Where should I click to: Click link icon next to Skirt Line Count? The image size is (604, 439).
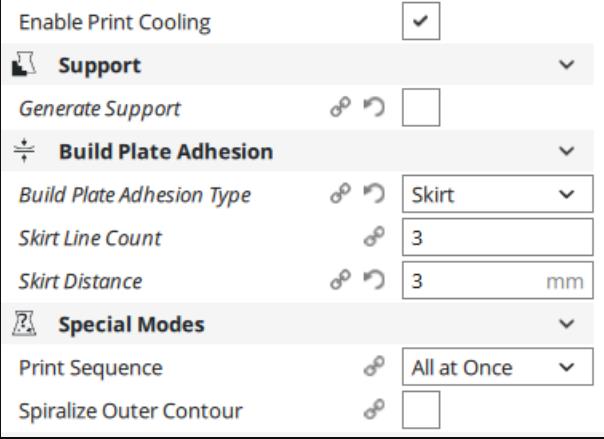click(374, 236)
